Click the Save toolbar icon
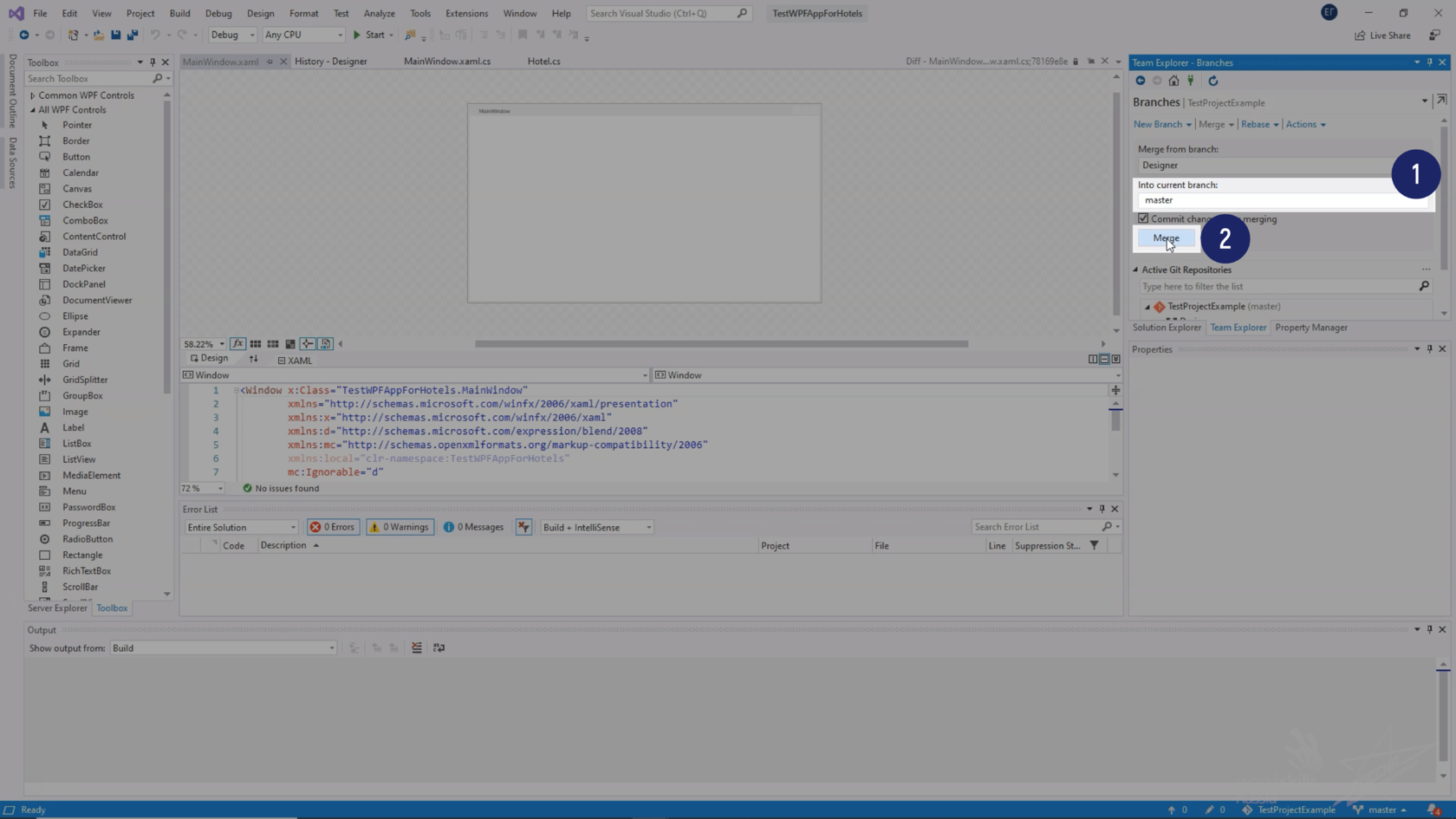Viewport: 1456px width, 819px height. 115,35
